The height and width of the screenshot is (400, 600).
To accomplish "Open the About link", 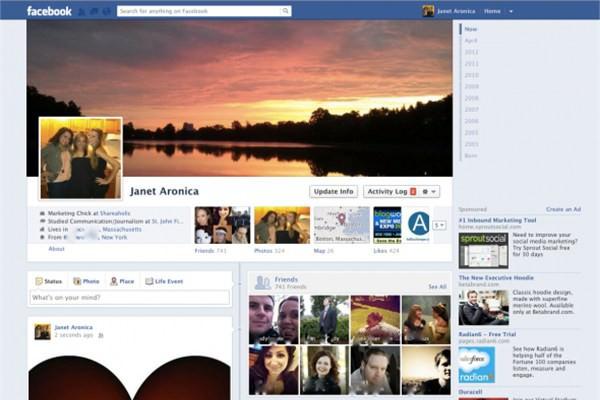I will (56, 249).
